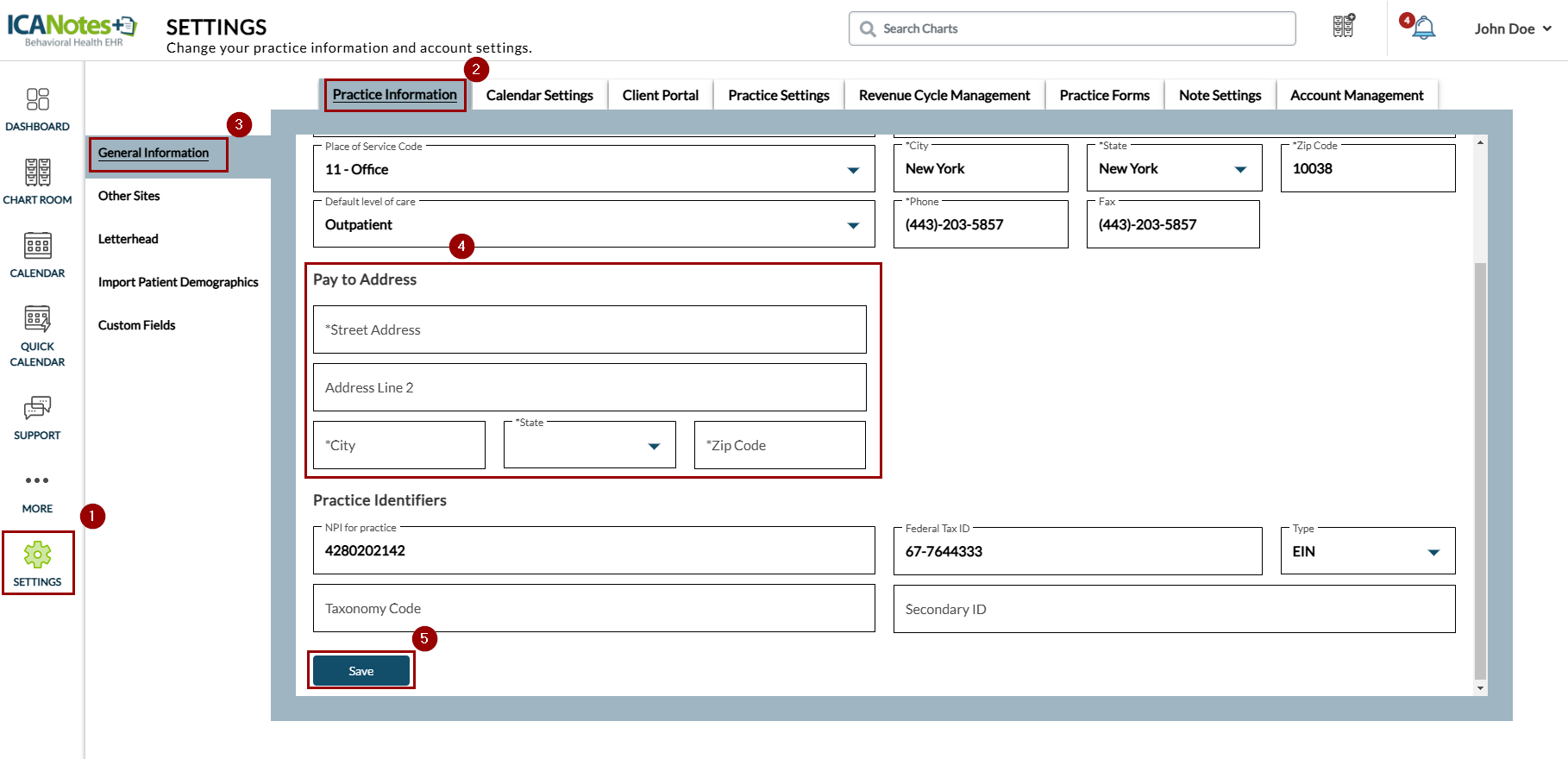The height and width of the screenshot is (759, 1568).
Task: Click the add chart icon near search
Action: 1343,26
